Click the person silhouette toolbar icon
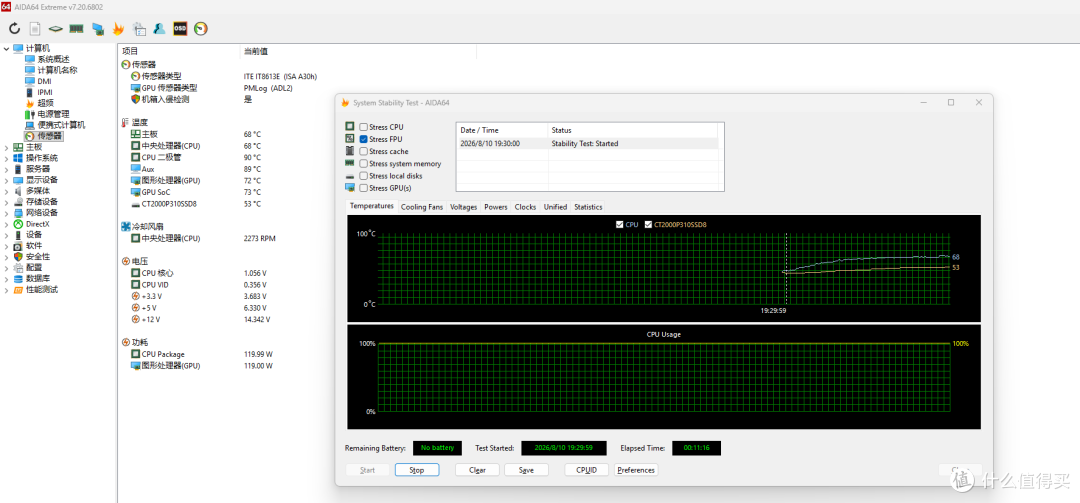The height and width of the screenshot is (503, 1080). click(x=160, y=29)
